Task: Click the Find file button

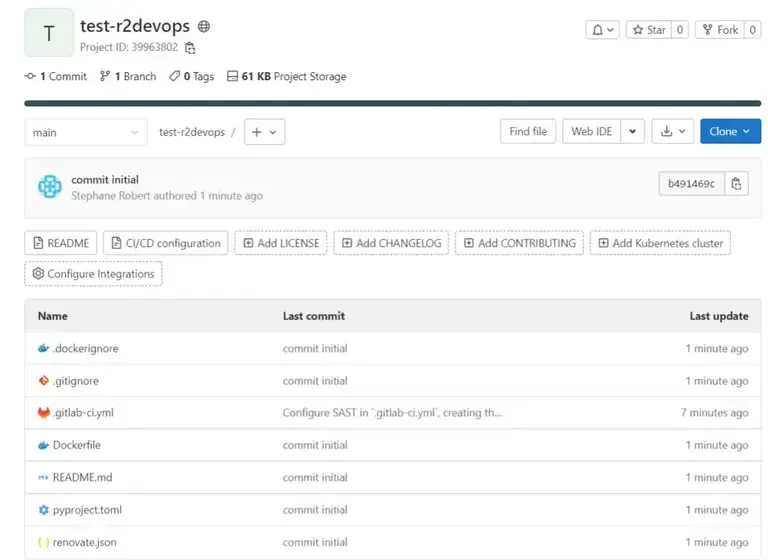Action: click(528, 131)
